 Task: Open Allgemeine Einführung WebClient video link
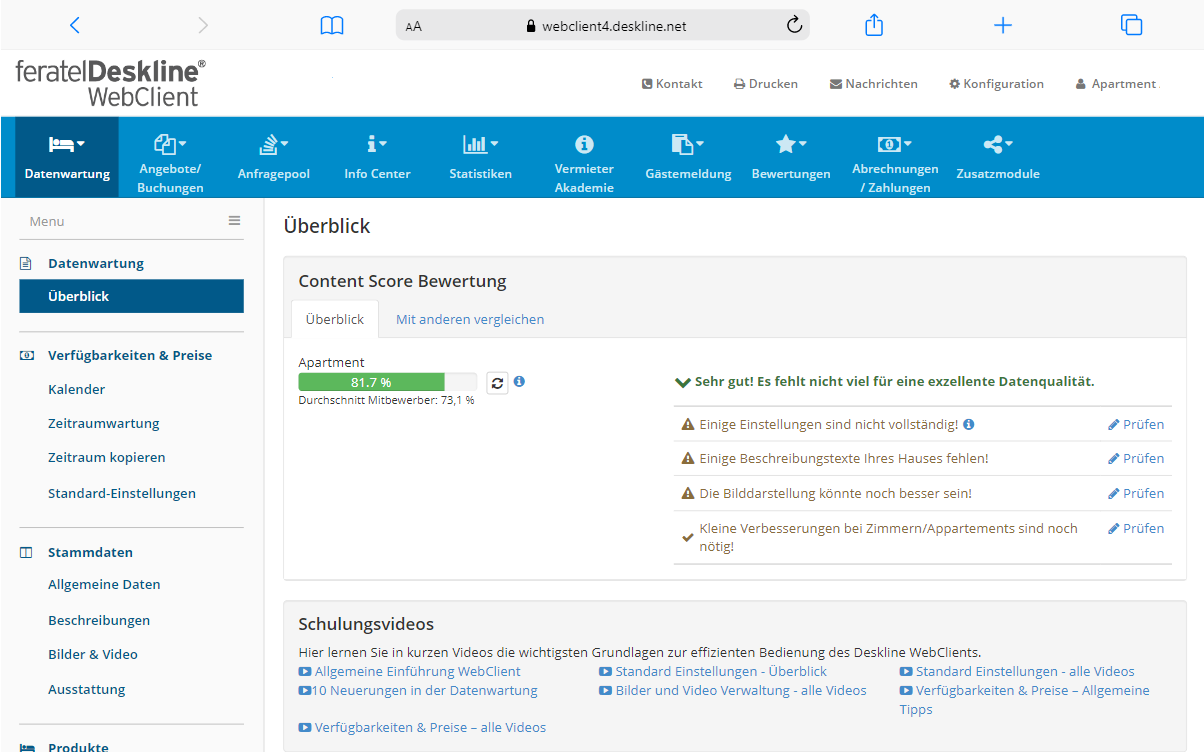[x=417, y=671]
